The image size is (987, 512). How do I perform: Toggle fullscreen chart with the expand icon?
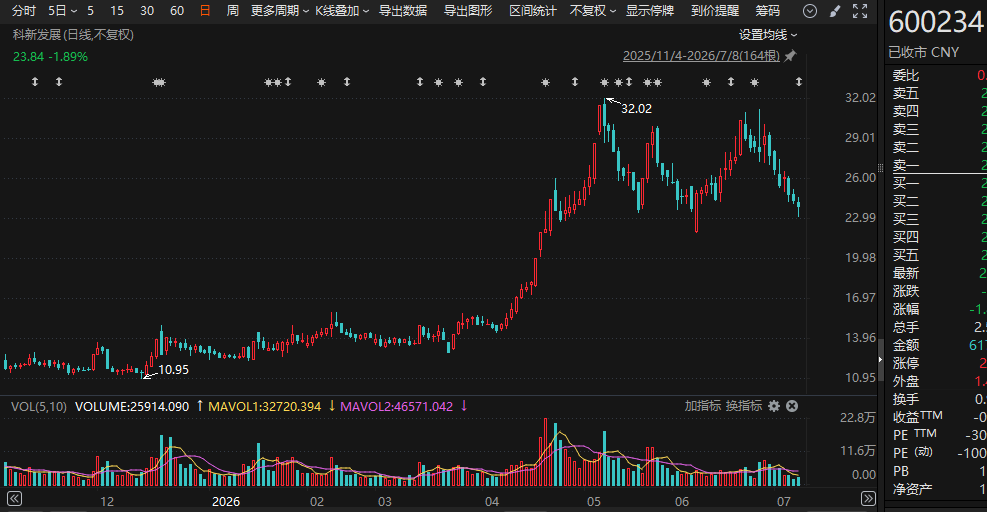point(860,11)
